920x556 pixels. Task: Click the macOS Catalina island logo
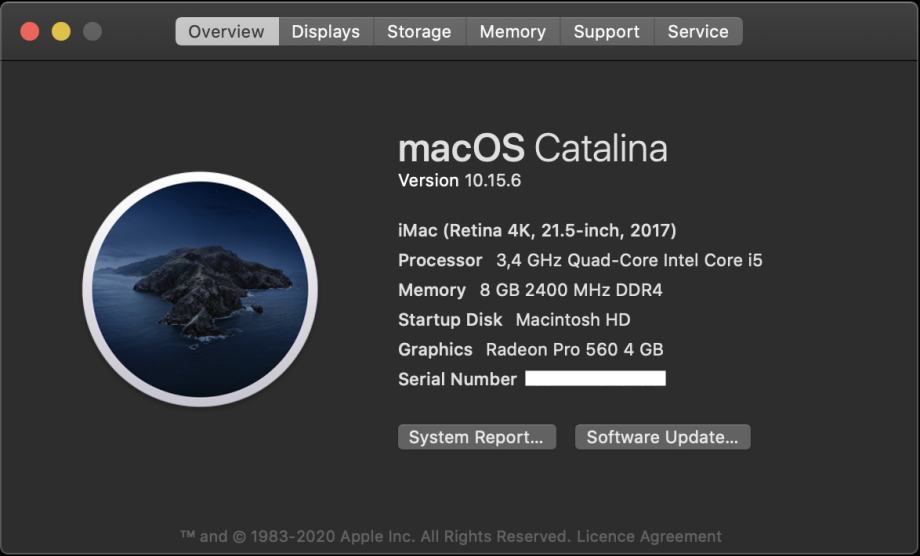click(x=200, y=289)
